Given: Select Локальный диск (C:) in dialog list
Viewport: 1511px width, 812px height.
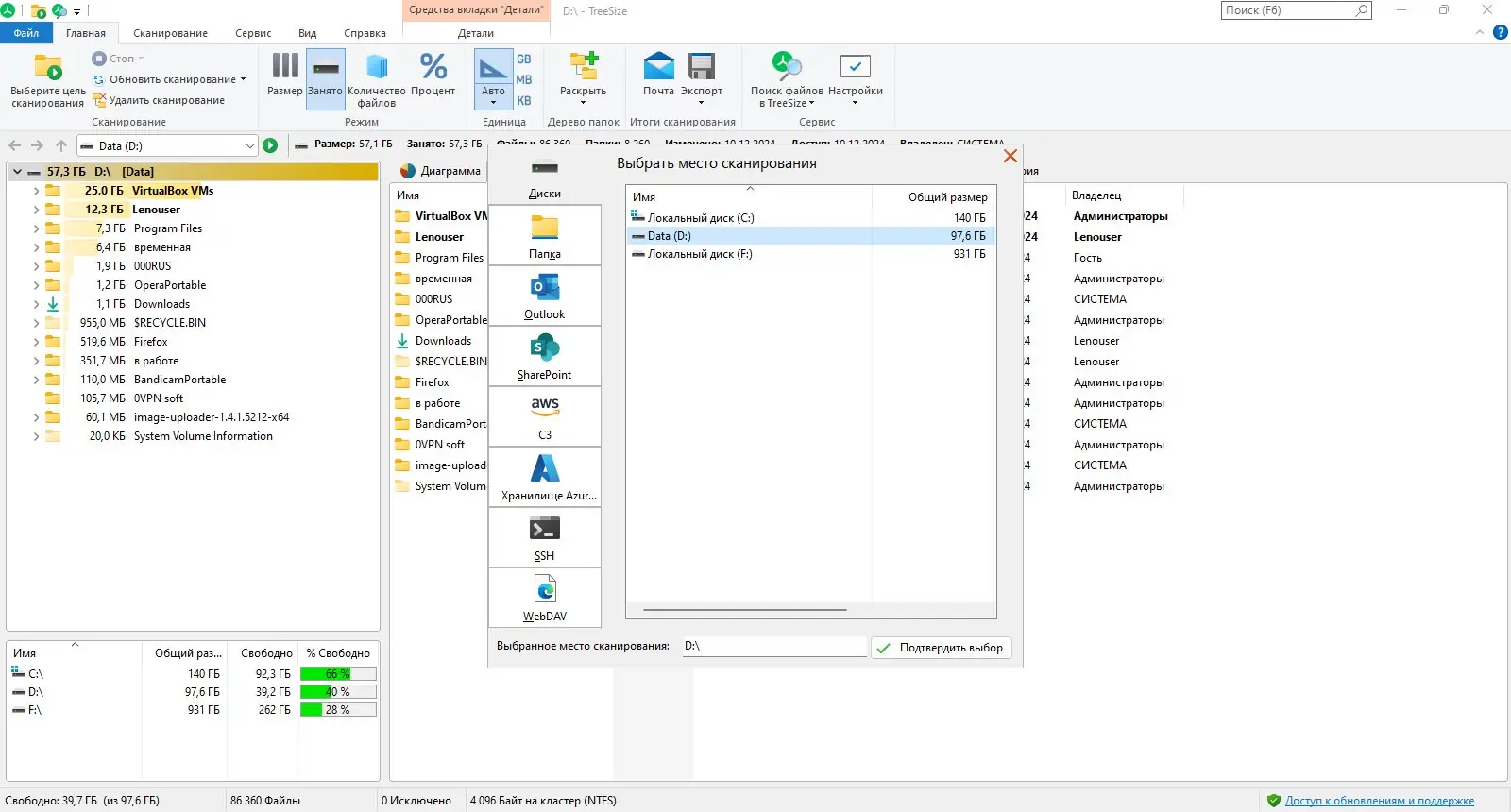Looking at the screenshot, I should pyautogui.click(x=810, y=217).
